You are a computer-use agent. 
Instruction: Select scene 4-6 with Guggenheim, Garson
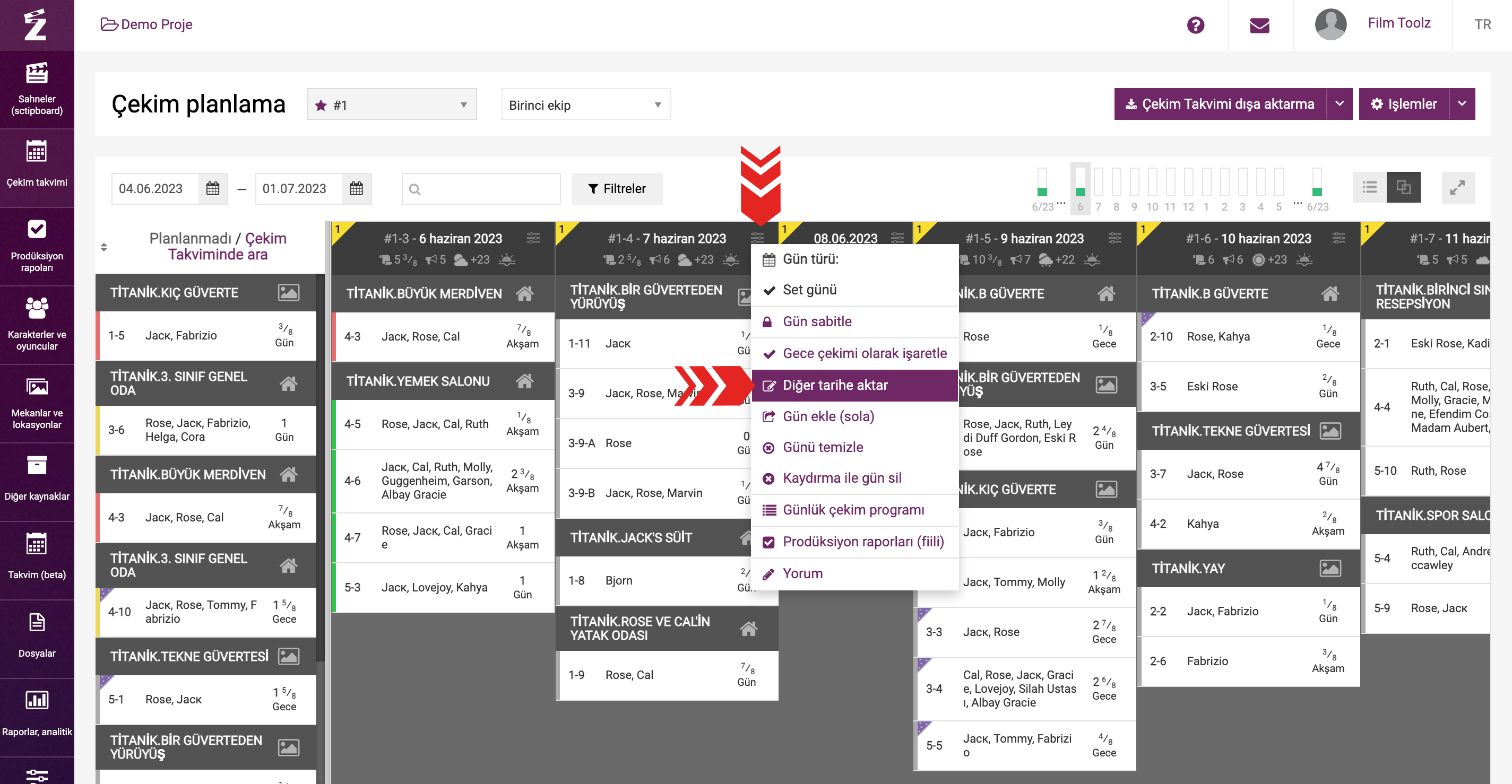443,481
